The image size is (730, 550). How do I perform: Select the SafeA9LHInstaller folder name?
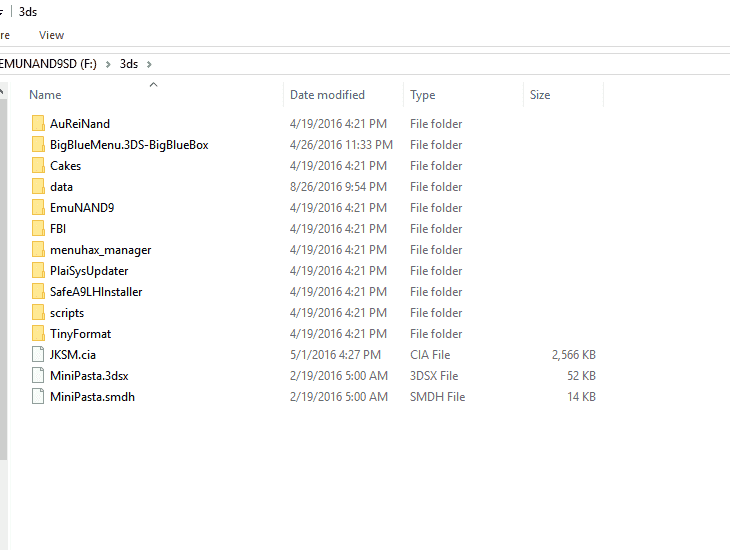[x=96, y=292]
